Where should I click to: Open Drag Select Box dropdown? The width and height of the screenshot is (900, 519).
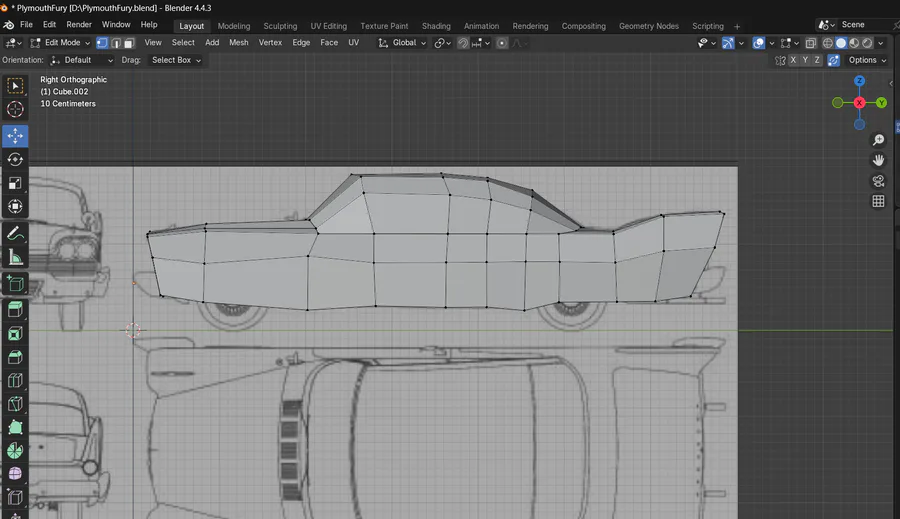point(176,60)
